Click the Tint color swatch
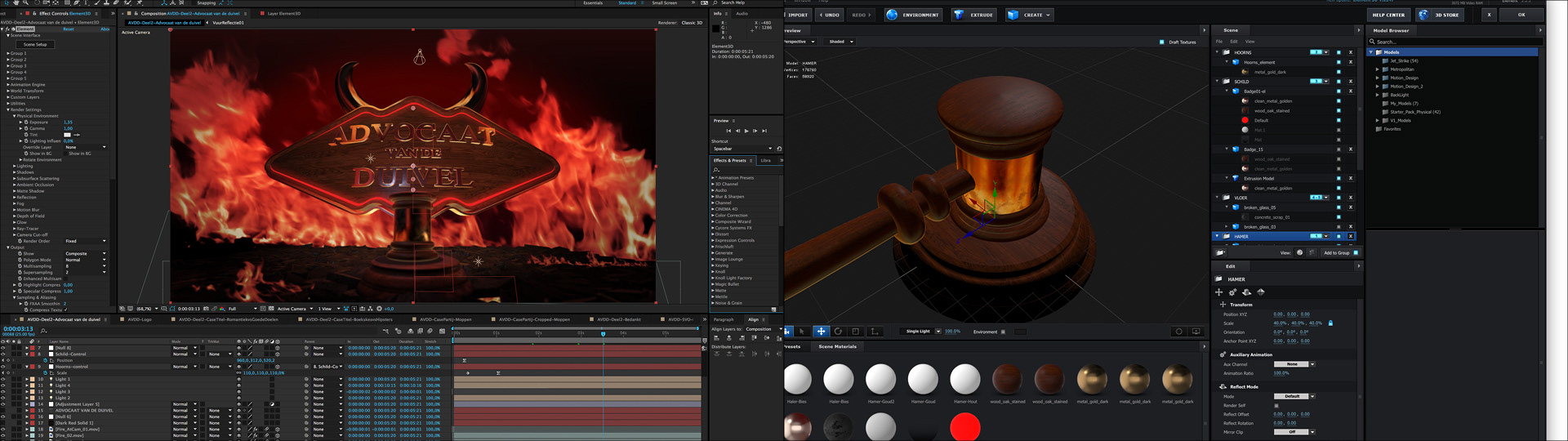1568x441 pixels. click(67, 135)
